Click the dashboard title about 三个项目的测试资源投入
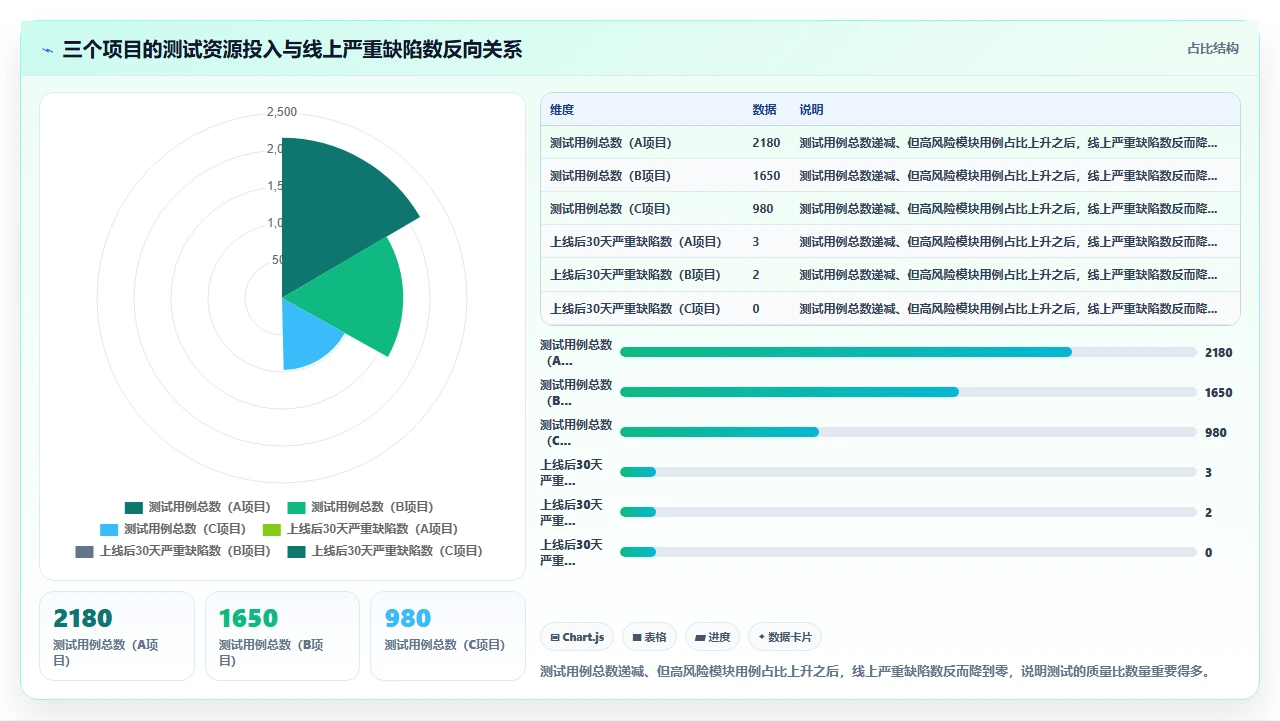 point(292,50)
